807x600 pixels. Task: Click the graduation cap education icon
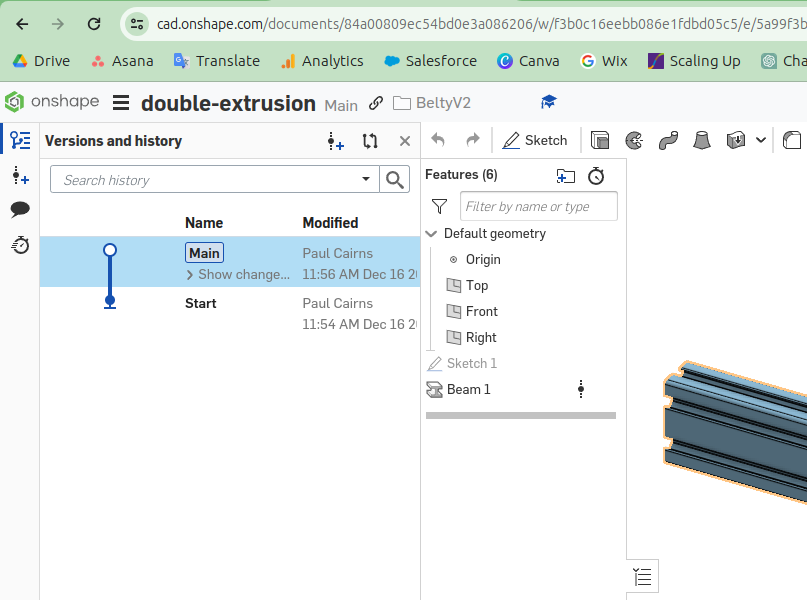tap(549, 102)
